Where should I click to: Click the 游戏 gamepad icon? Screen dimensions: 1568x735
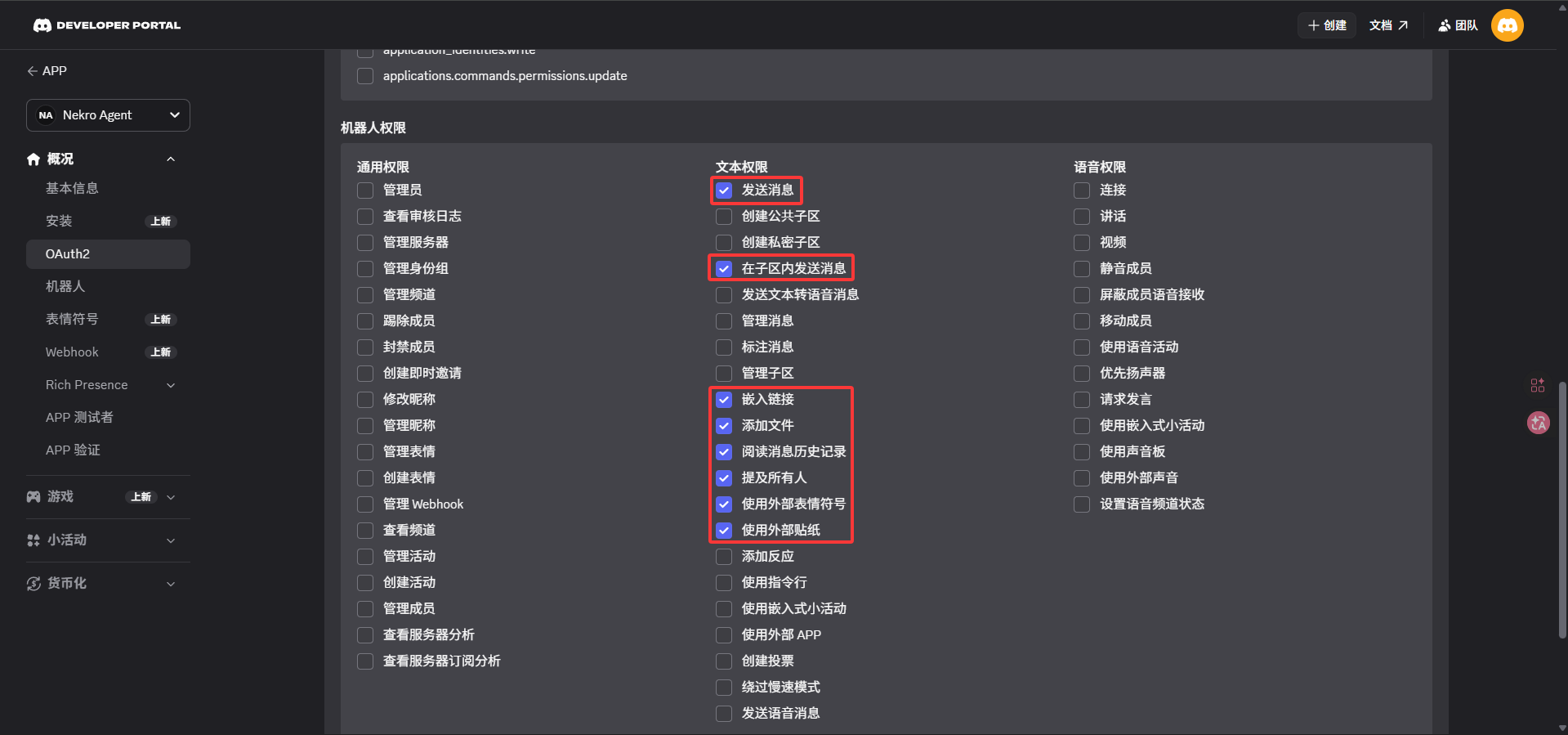(34, 497)
